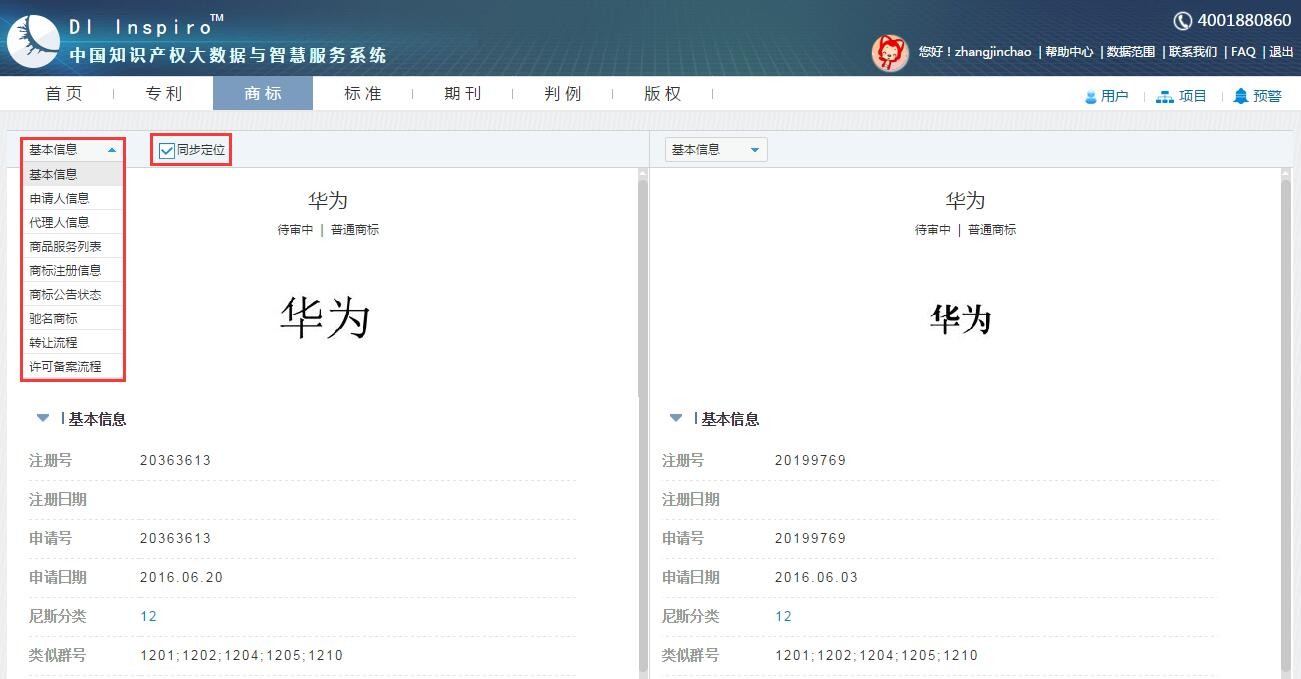Choose 商品服务列表 in the dropdown list
Screen dimensions: 1301x679
65,246
